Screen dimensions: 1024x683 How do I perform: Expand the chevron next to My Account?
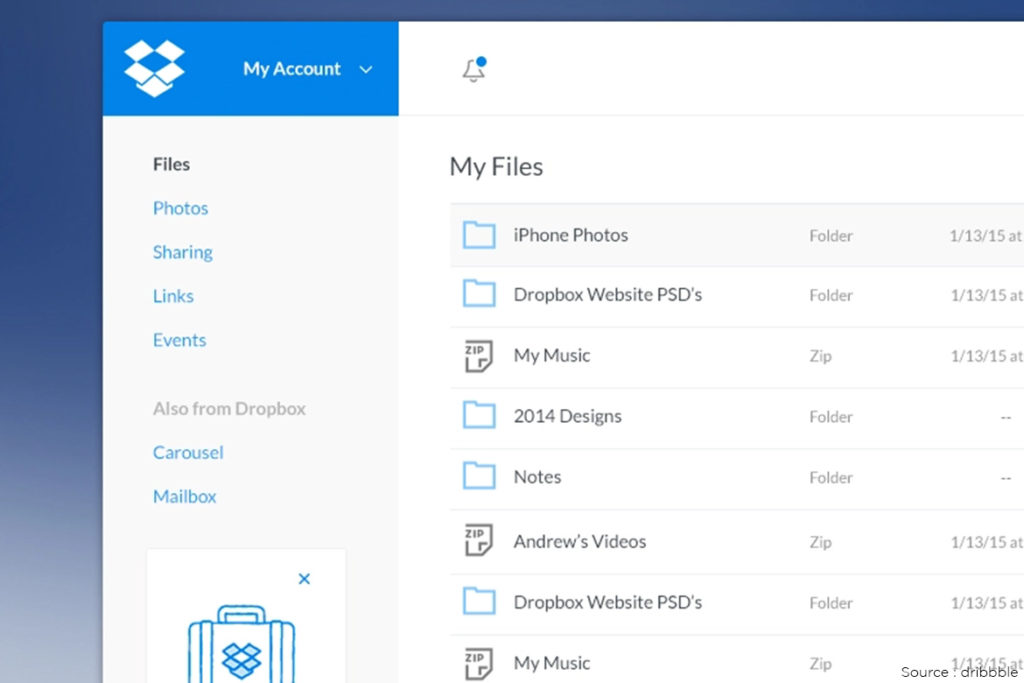point(366,69)
